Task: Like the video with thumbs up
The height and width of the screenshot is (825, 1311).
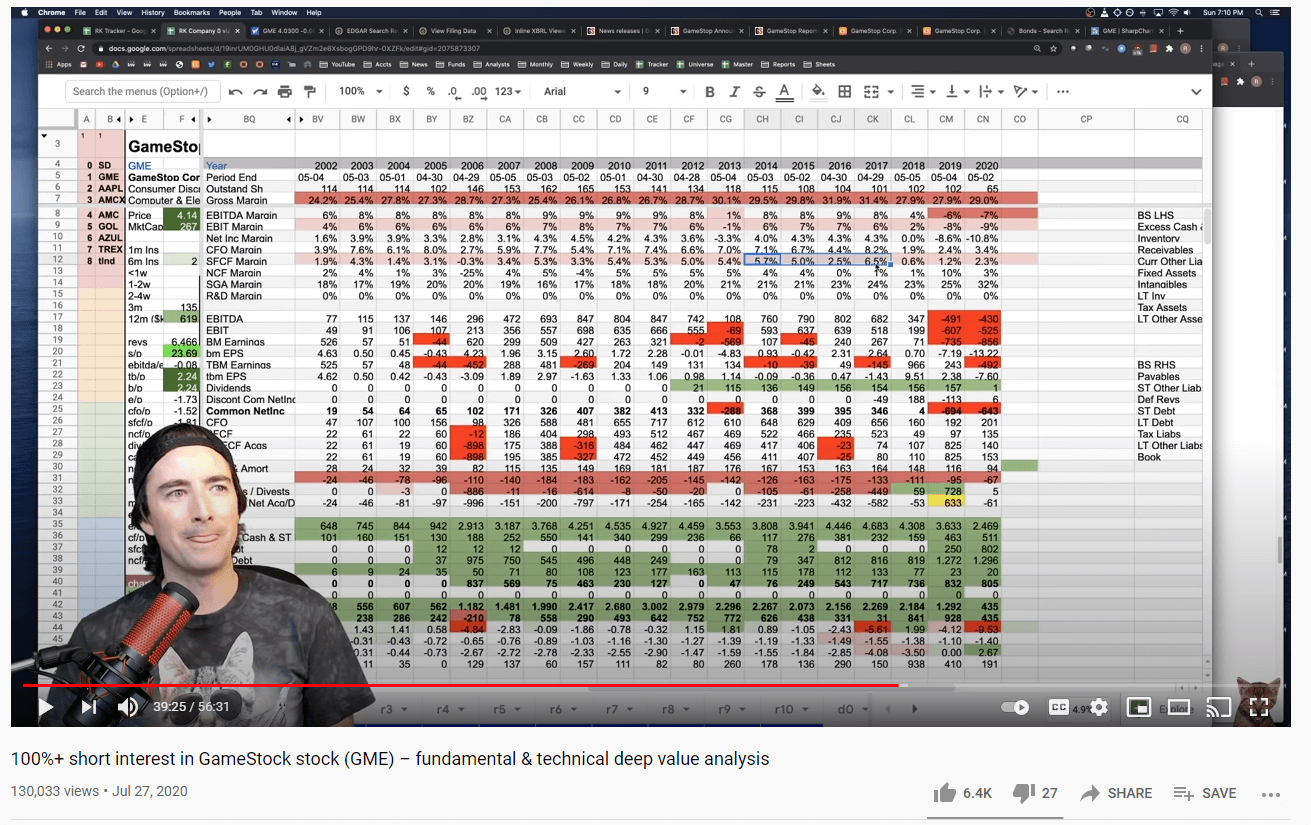Action: point(945,793)
